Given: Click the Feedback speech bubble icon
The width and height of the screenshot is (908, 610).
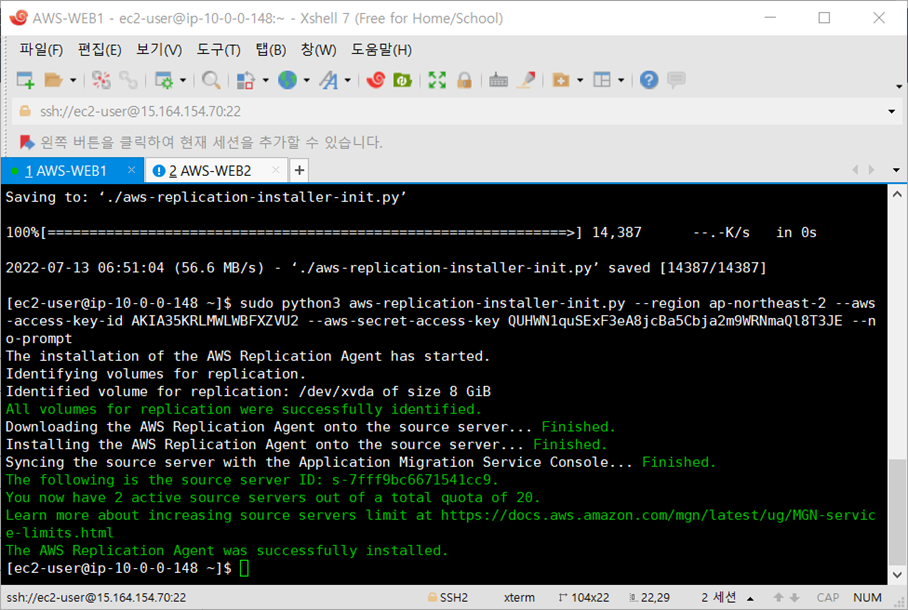Looking at the screenshot, I should pyautogui.click(x=676, y=80).
